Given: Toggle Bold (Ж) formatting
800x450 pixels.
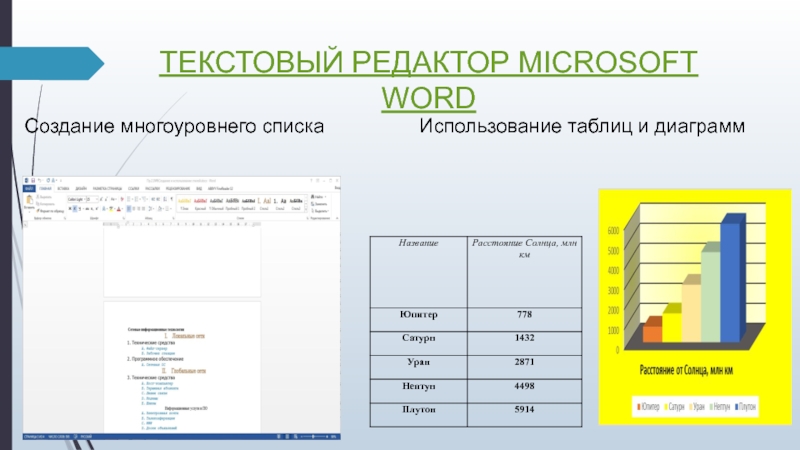Looking at the screenshot, I should (70, 209).
